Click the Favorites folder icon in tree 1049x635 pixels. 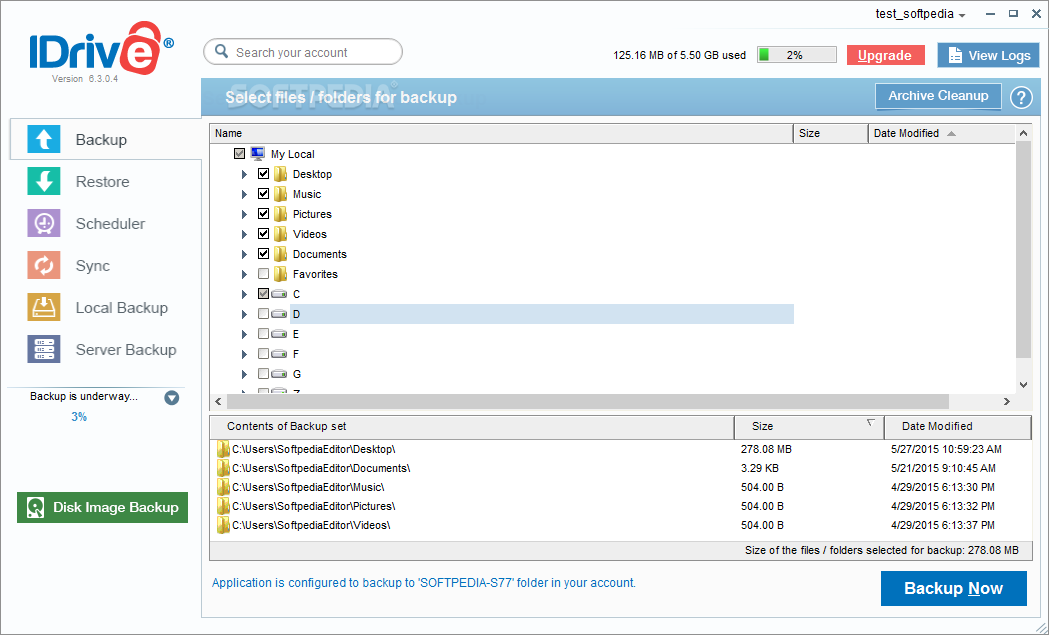280,274
